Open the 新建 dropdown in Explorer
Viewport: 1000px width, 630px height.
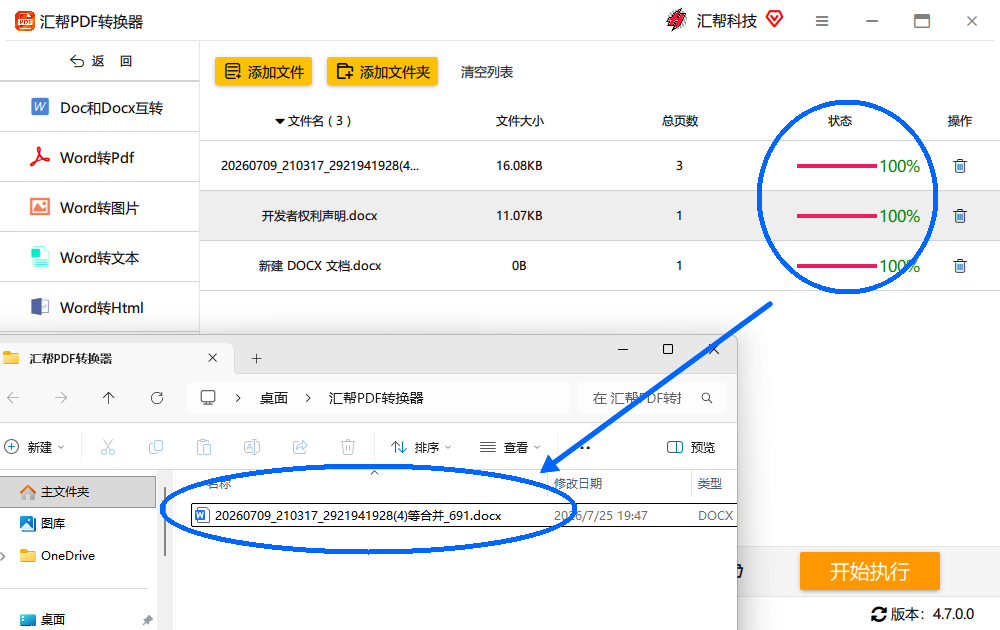coord(34,447)
